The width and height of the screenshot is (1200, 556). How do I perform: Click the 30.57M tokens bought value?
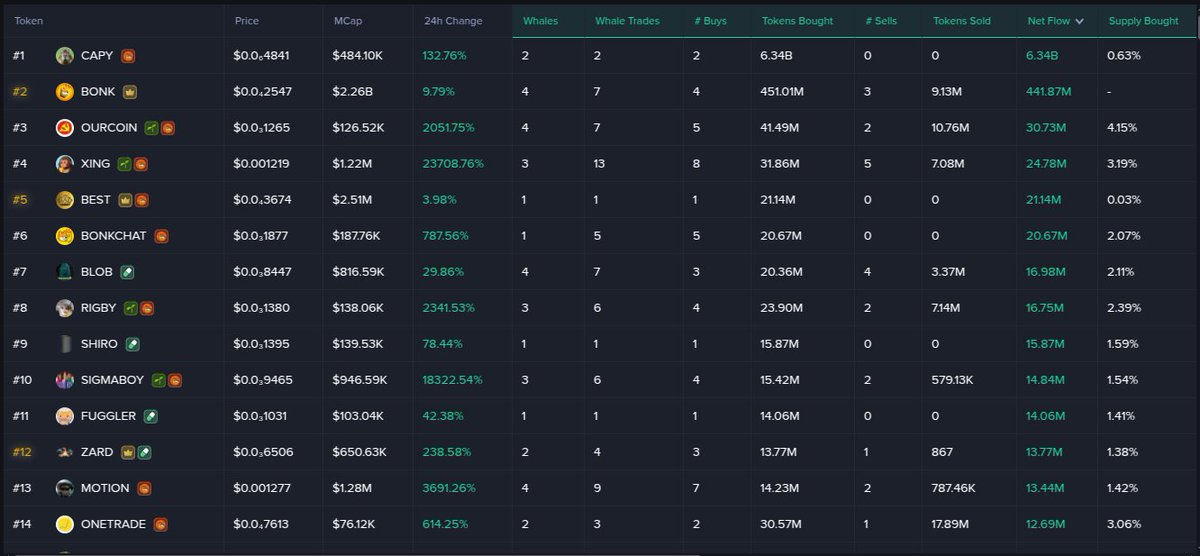(782, 524)
